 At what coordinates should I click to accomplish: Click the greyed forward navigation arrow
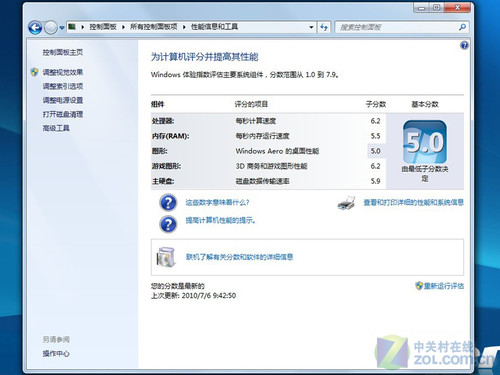(x=51, y=28)
